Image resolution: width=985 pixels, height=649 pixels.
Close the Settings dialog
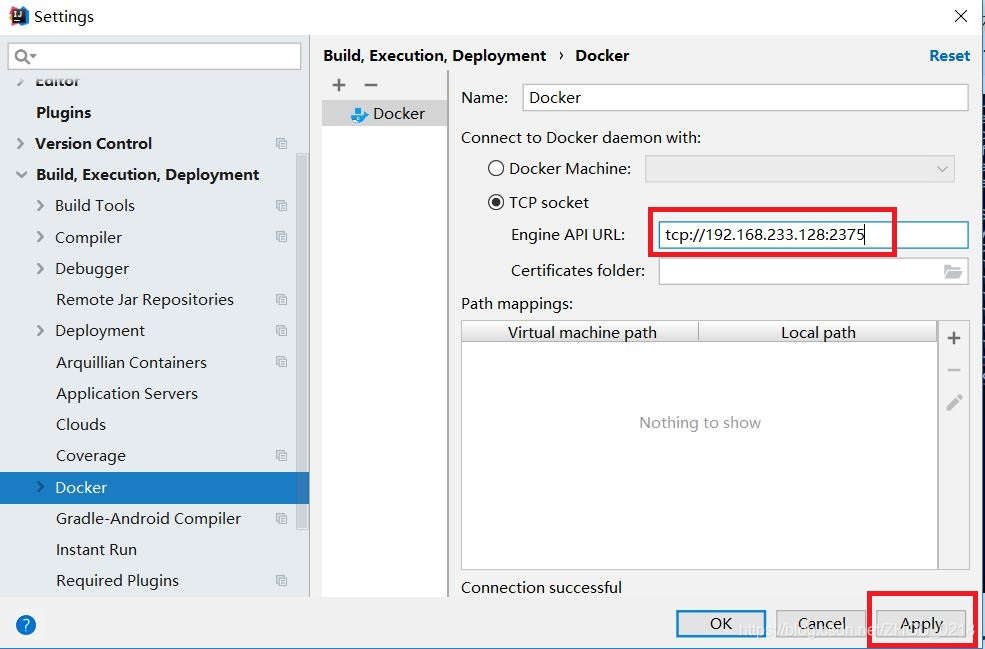click(961, 16)
